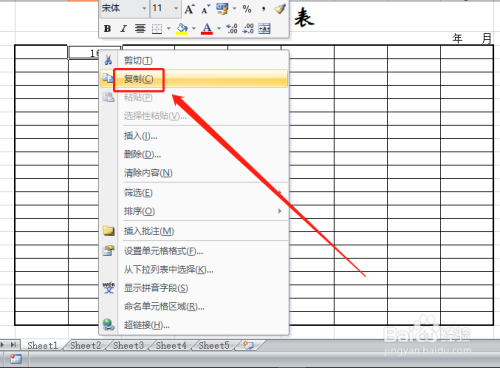Choose 命名单元格区域(R)... entry
The width and height of the screenshot is (500, 368).
coord(194,306)
